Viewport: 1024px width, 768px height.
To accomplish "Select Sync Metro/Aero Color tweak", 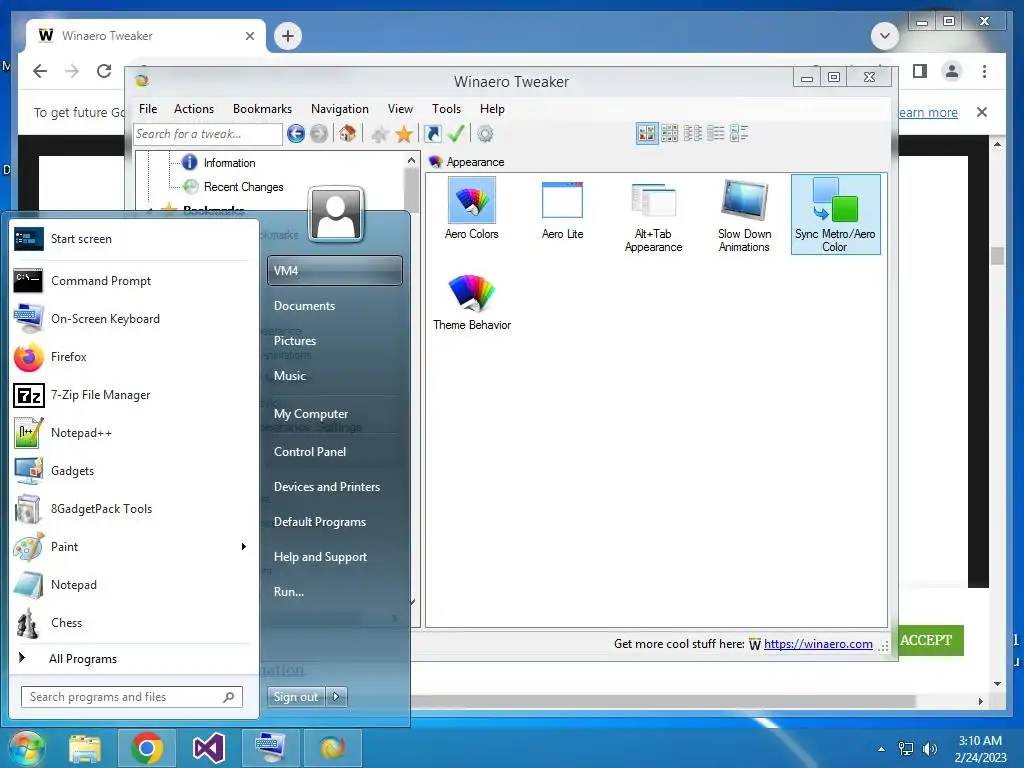I will tap(835, 214).
